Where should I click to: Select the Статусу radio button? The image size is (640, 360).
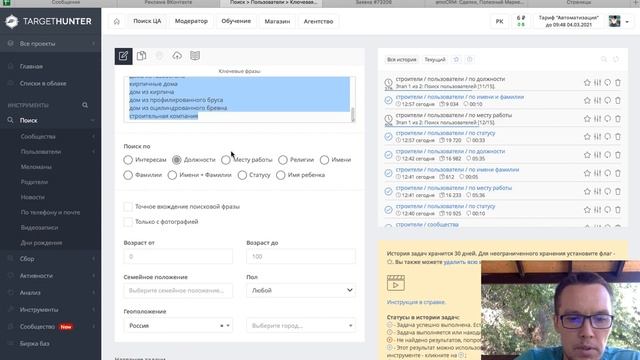point(242,175)
